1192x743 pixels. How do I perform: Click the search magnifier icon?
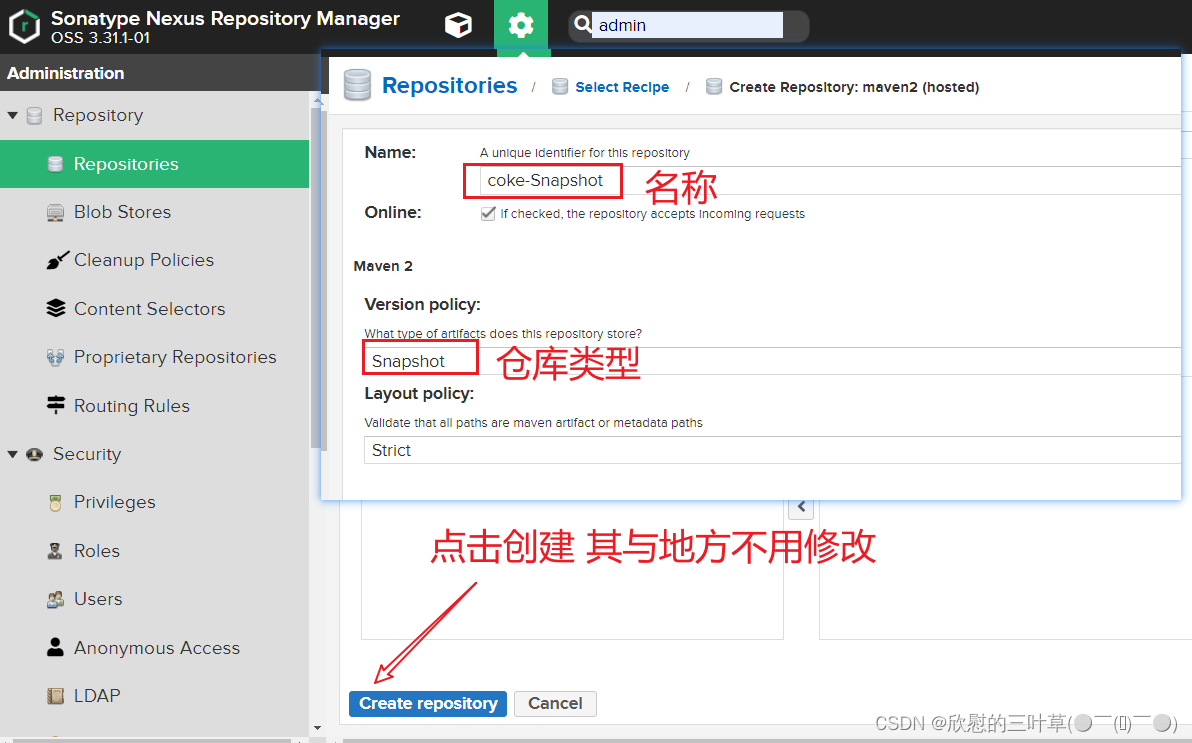pos(582,25)
